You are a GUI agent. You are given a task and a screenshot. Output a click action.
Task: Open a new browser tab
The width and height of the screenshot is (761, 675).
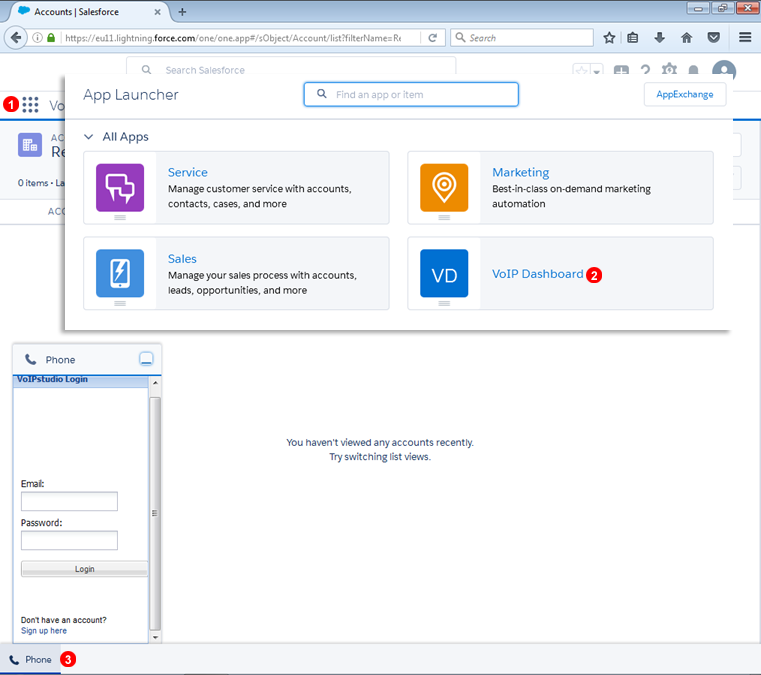pos(182,12)
